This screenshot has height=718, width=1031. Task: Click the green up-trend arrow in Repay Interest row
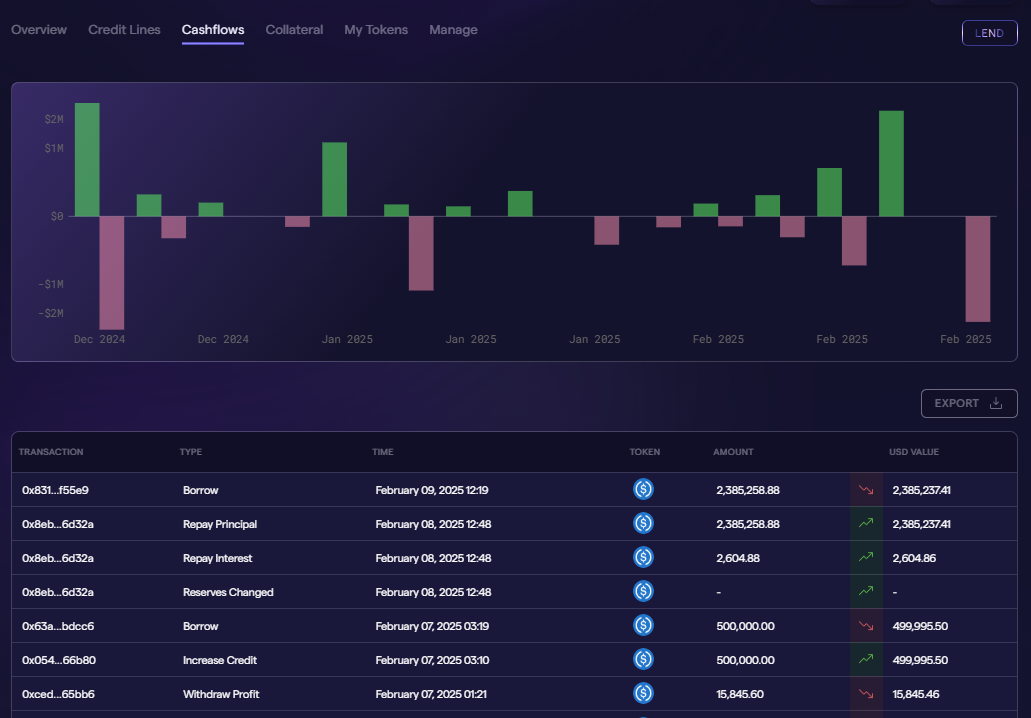pos(865,558)
